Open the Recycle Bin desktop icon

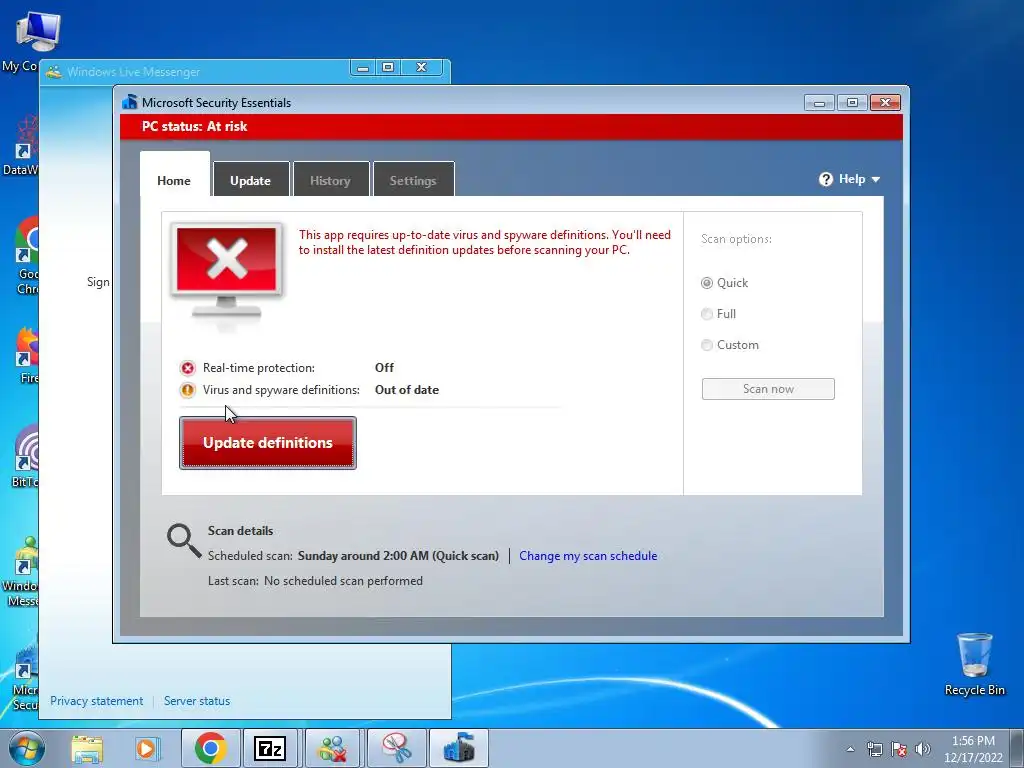tap(974, 664)
